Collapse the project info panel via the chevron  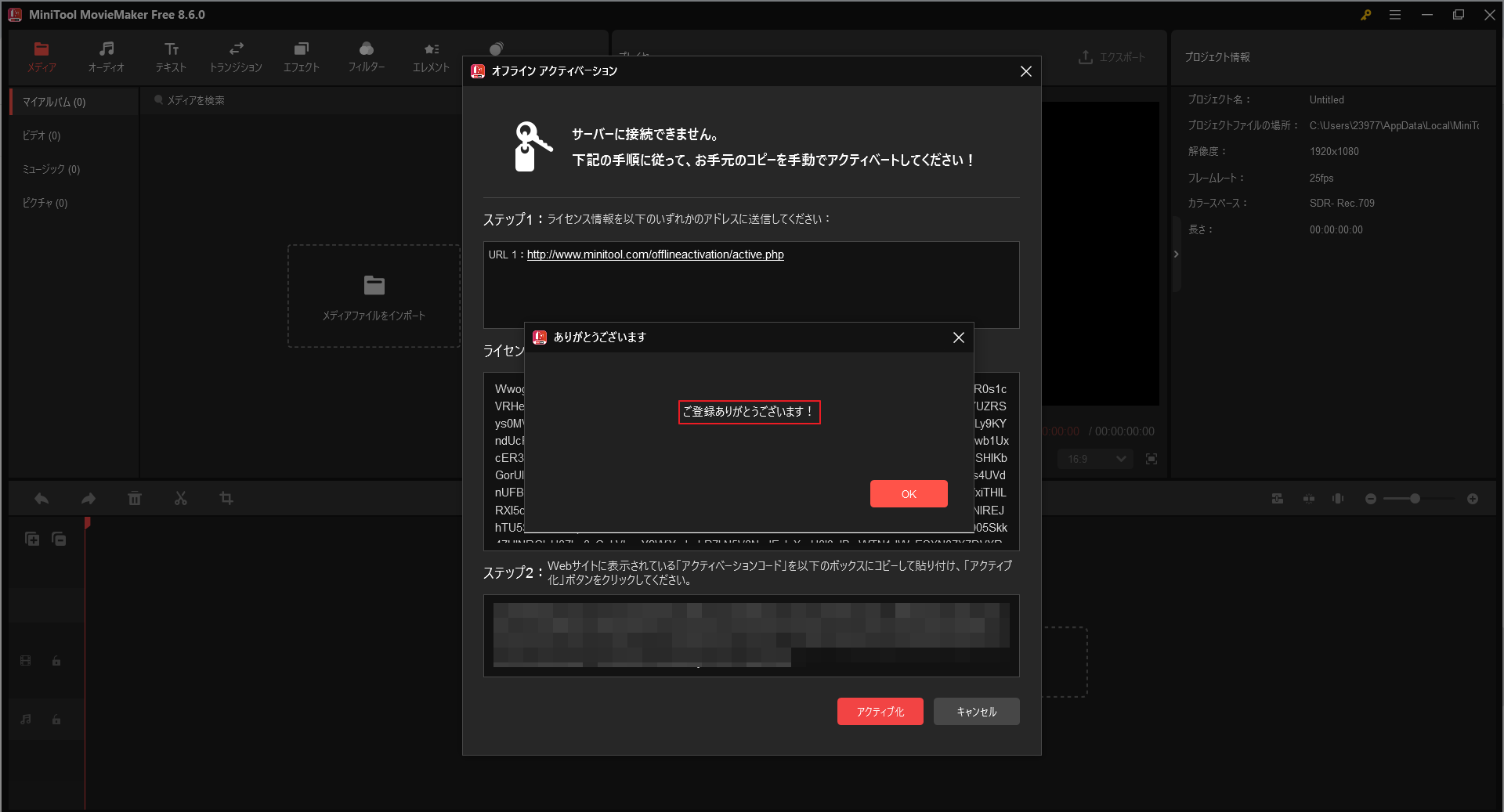point(1176,254)
